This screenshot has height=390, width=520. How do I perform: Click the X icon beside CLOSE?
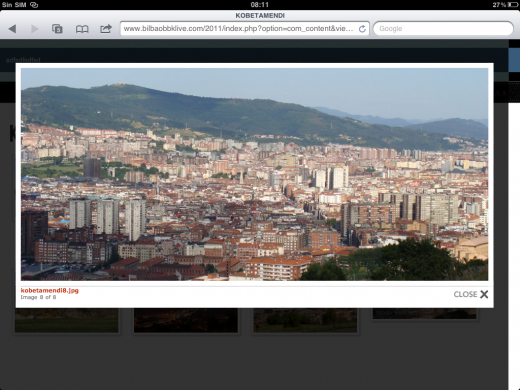484,294
